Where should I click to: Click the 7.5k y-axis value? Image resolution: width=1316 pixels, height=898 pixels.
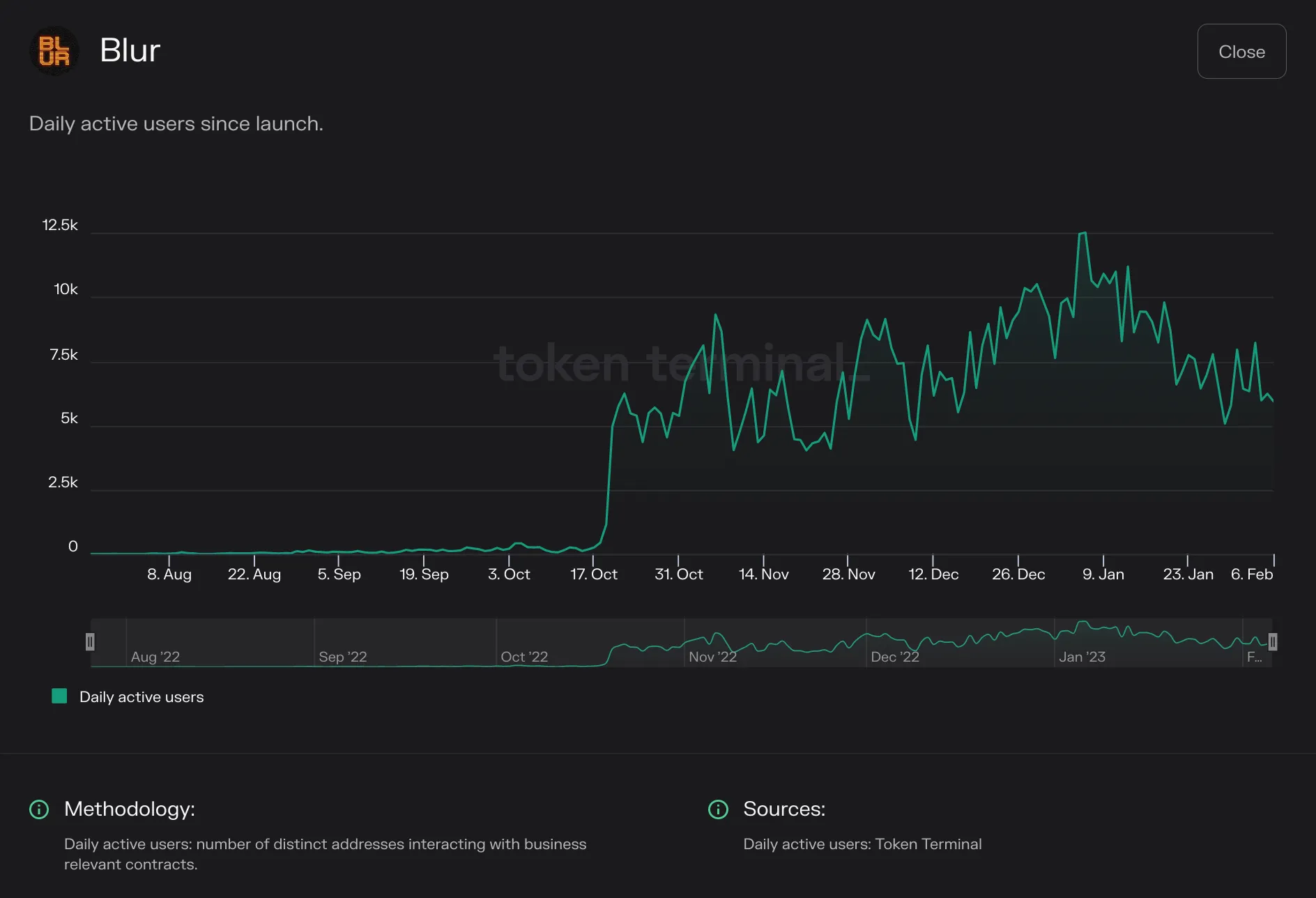tap(63, 355)
